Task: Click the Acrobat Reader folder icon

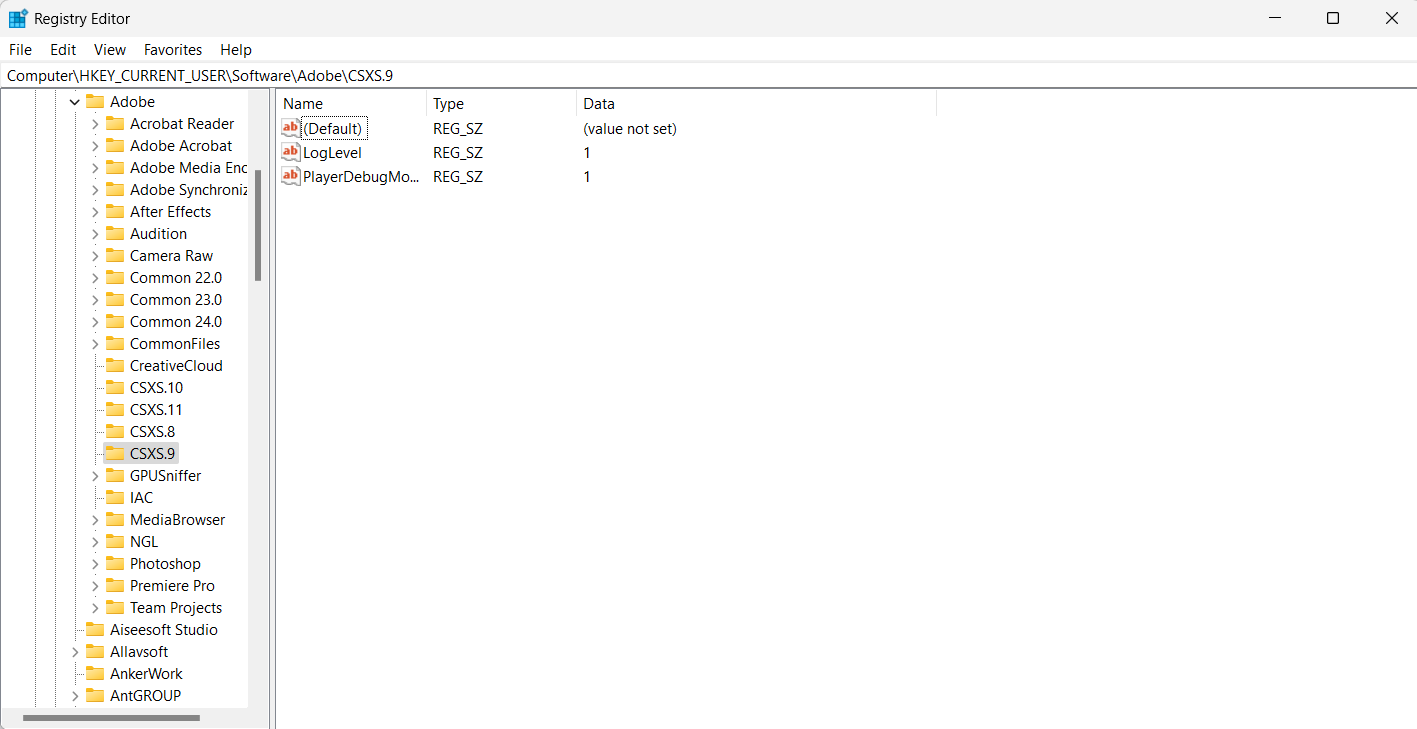Action: 115,124
